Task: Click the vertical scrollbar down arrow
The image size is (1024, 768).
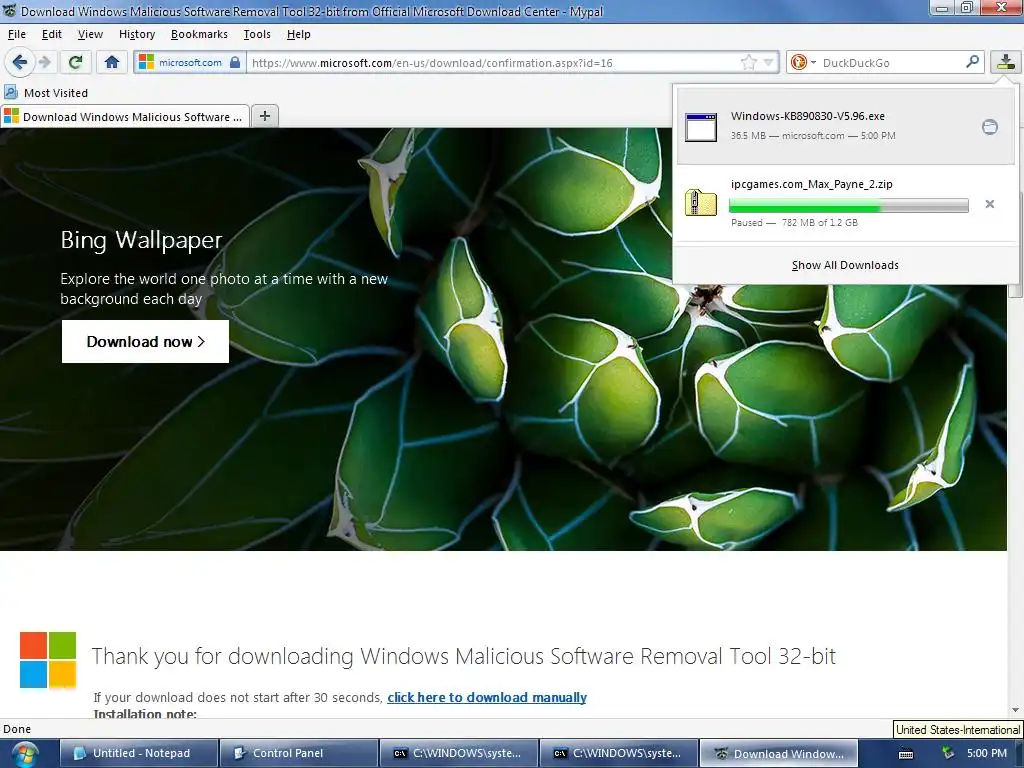Action: coord(1016,710)
